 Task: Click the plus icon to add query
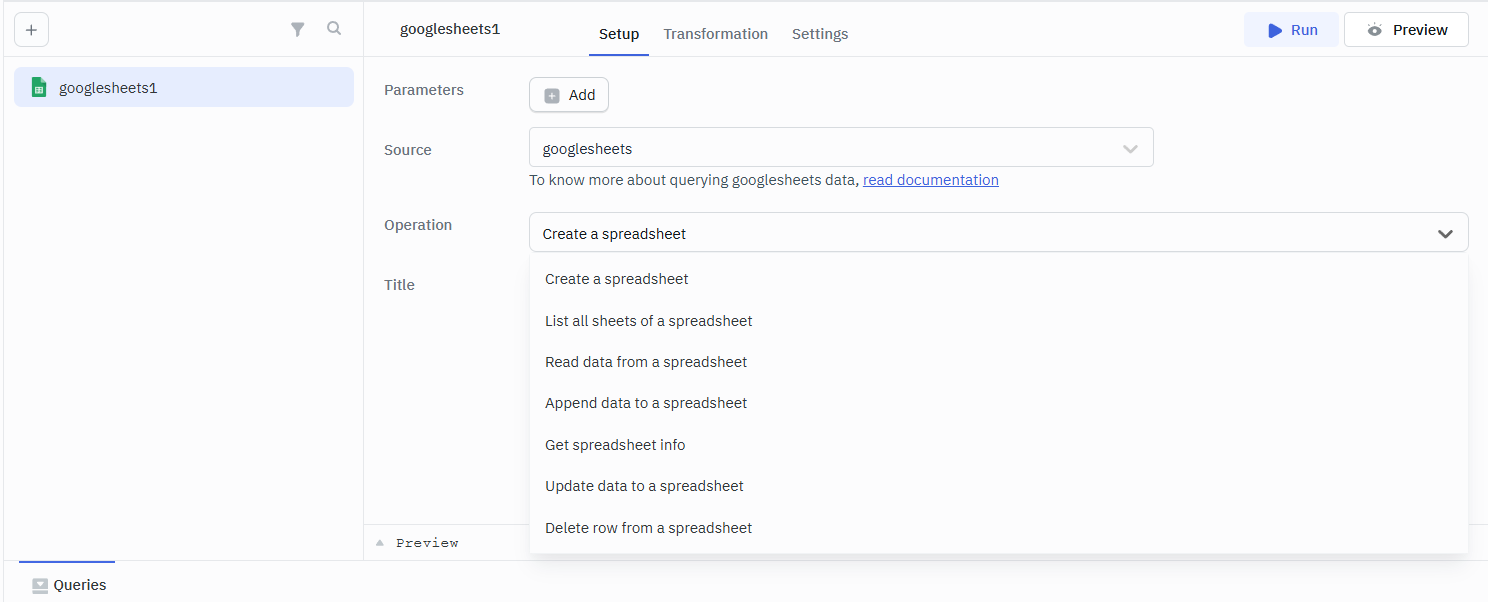click(31, 30)
